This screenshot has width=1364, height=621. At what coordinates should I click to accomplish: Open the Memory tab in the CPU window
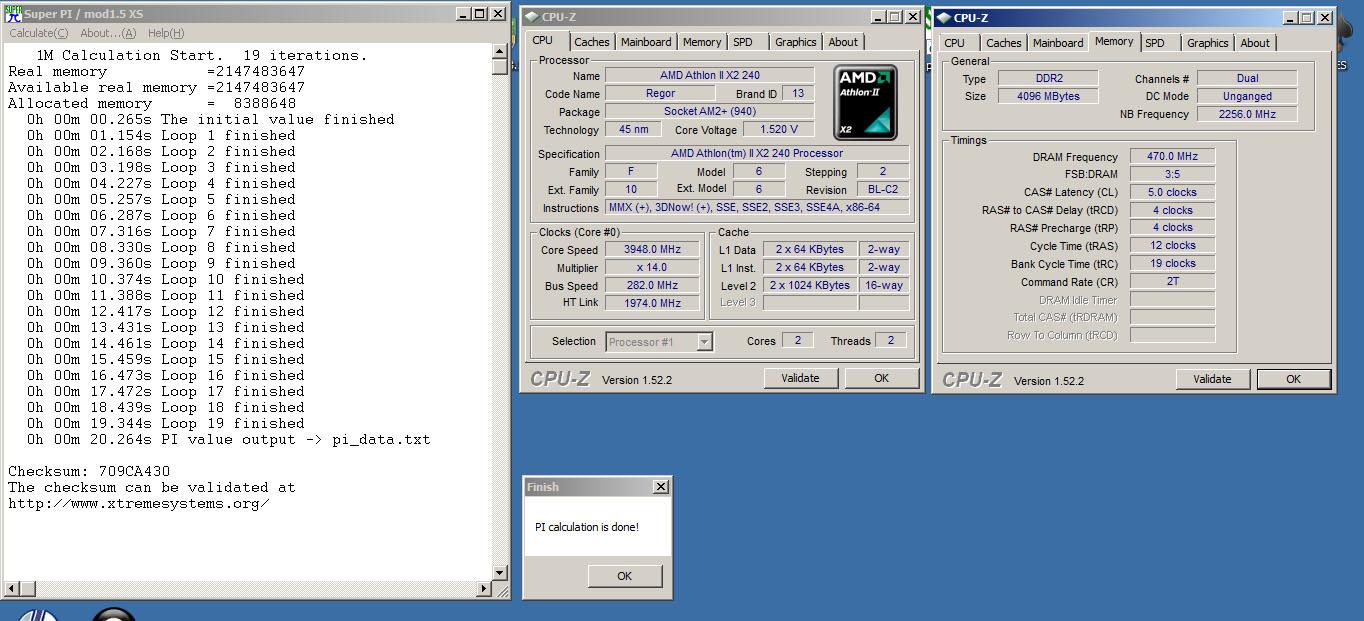coord(702,42)
